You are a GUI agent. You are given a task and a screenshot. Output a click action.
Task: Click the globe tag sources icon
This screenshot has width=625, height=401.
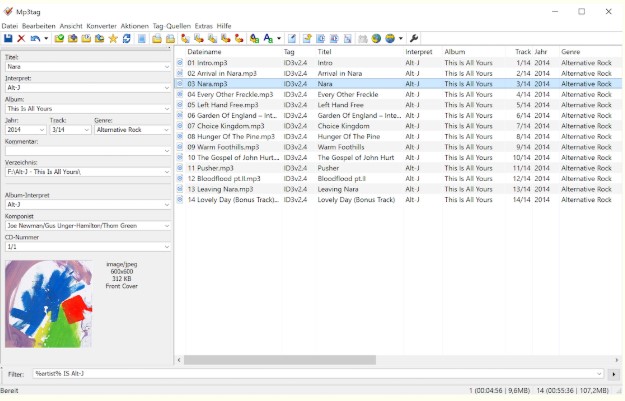click(x=390, y=38)
